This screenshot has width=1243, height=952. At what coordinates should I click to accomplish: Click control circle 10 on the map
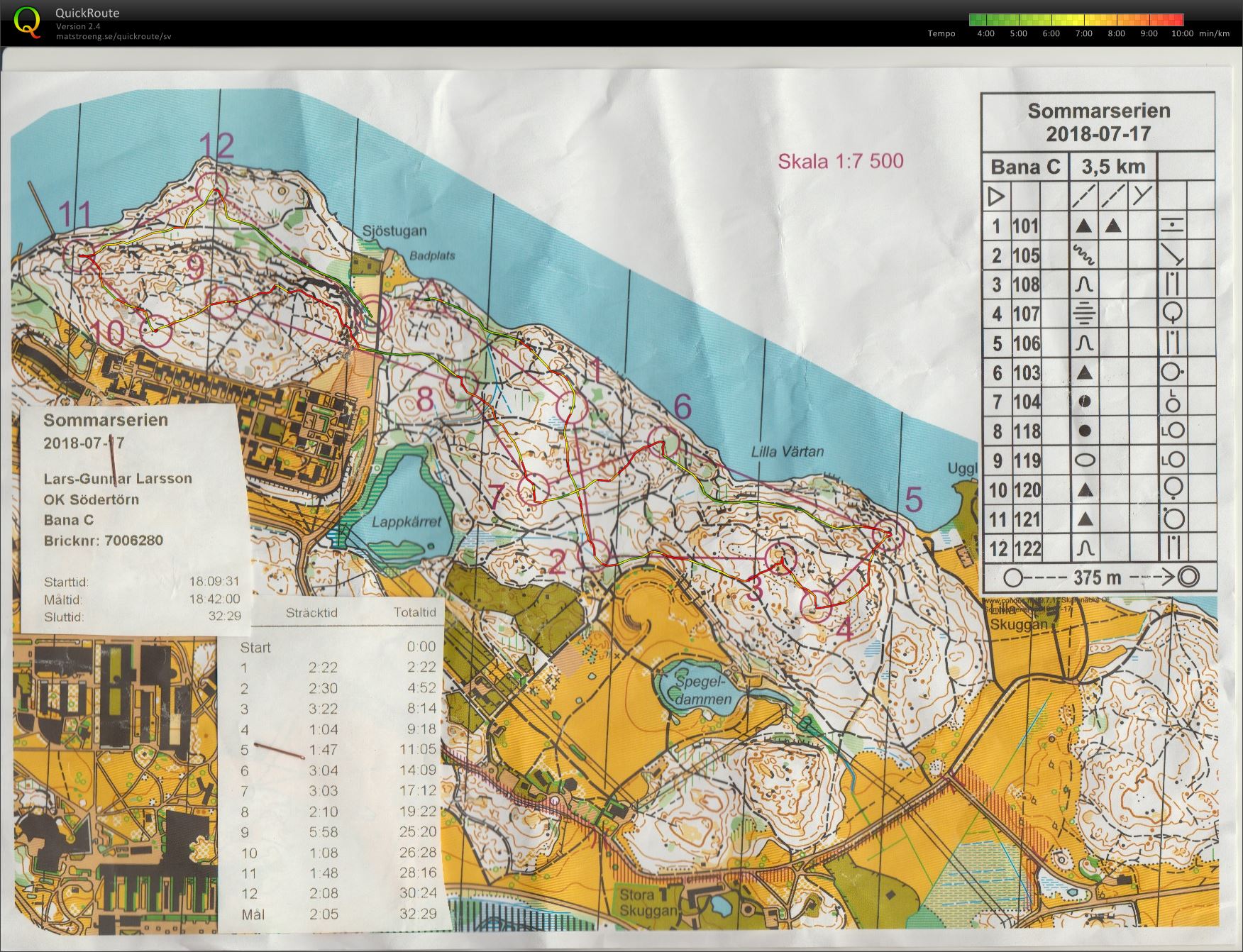[x=157, y=331]
